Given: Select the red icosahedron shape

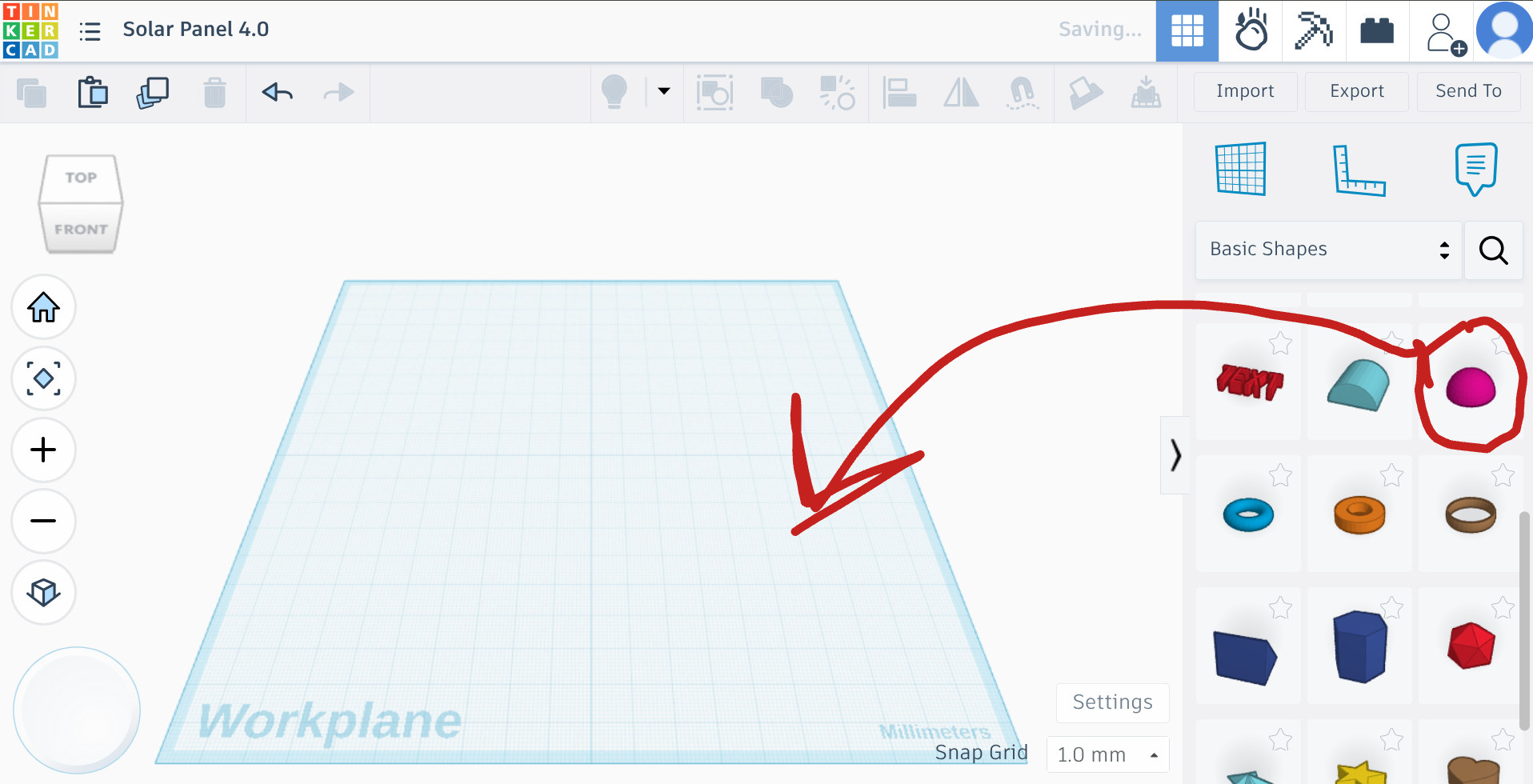Looking at the screenshot, I should click(1471, 646).
